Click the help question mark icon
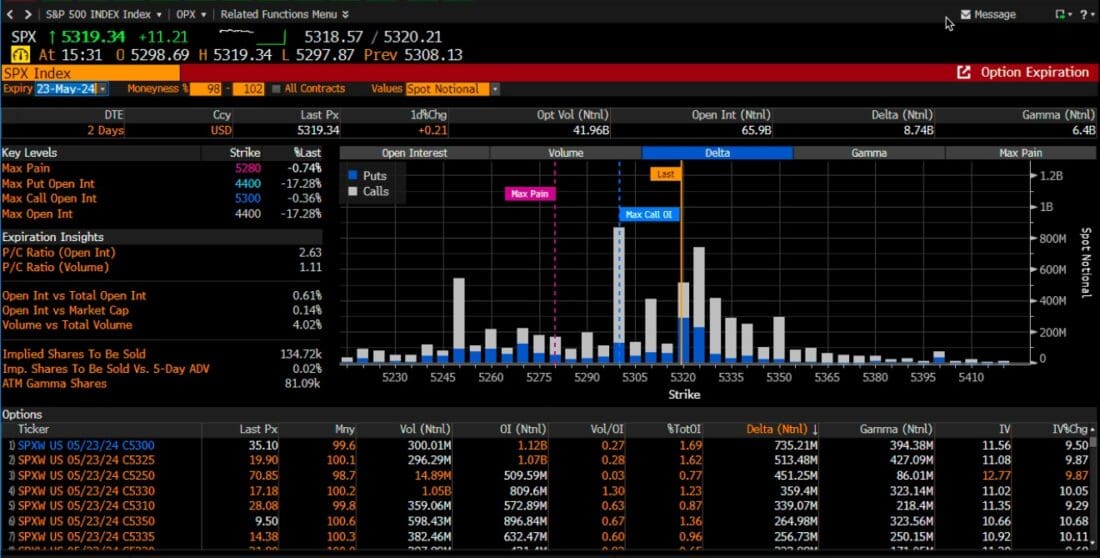 click(x=1083, y=15)
